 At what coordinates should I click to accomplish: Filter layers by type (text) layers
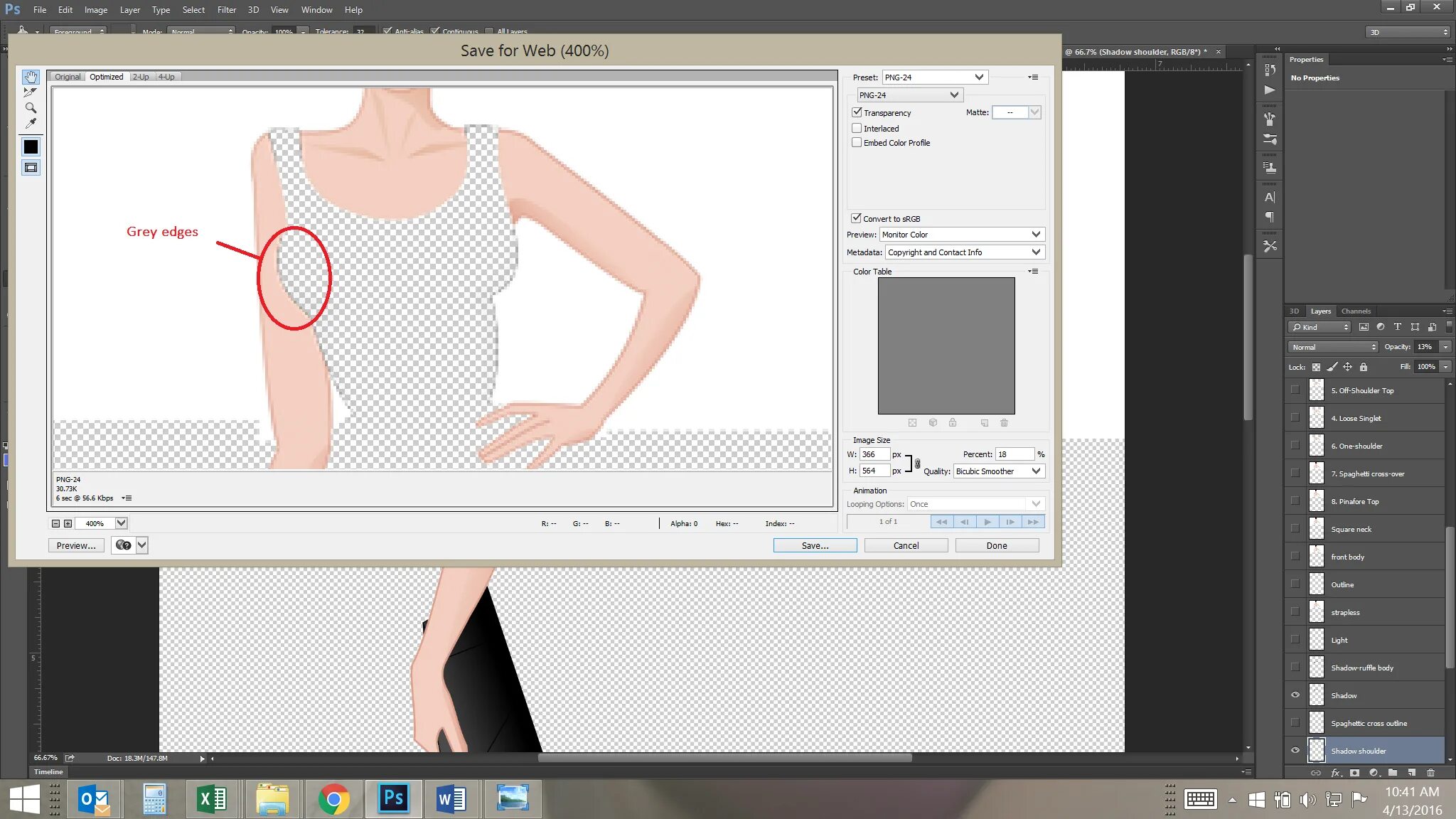1398,327
